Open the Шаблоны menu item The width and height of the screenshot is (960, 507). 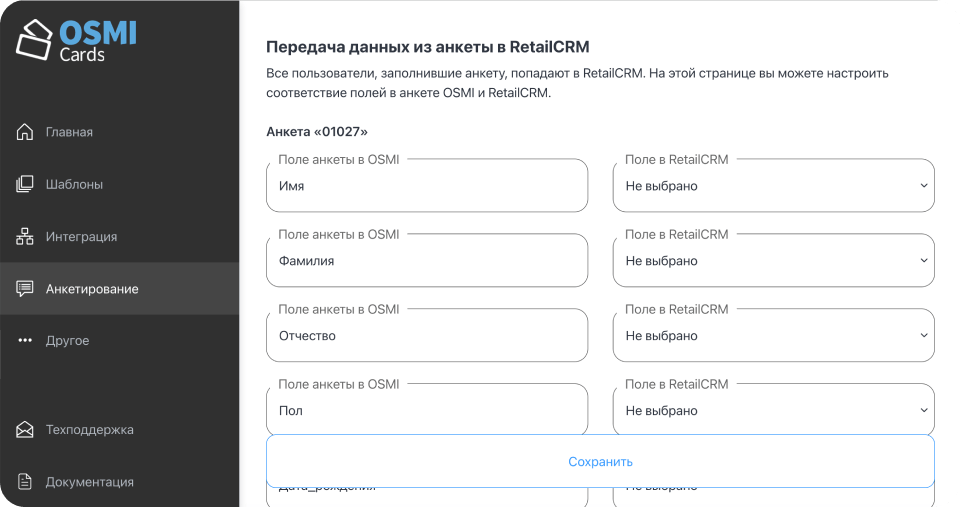tap(74, 184)
